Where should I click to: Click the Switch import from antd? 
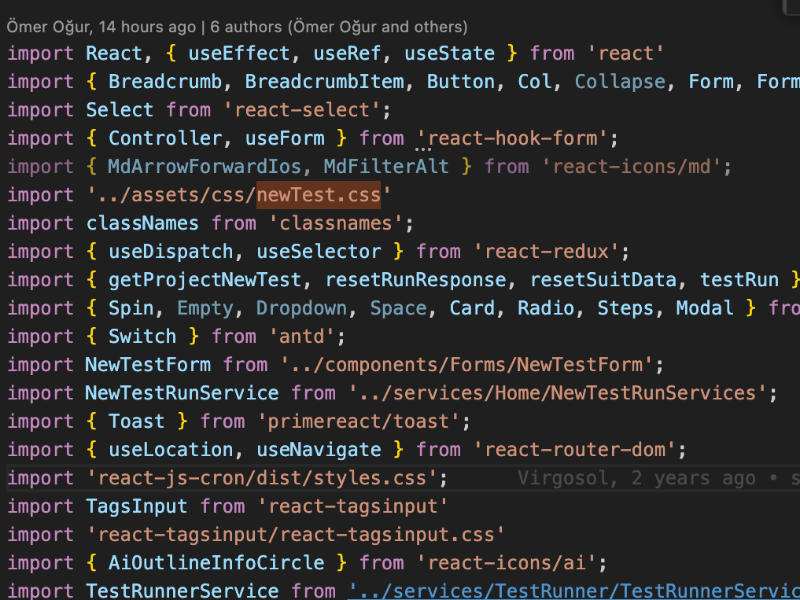tap(141, 336)
